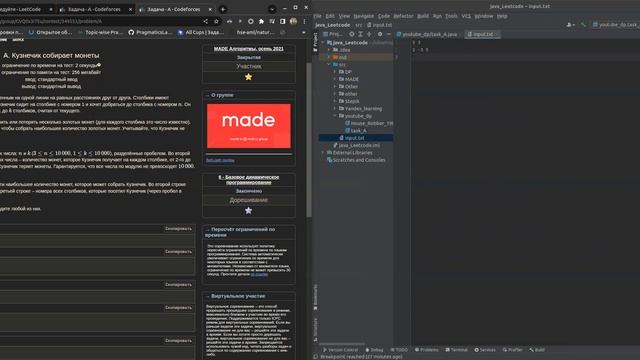Select input.txt in project tree

pos(351,138)
